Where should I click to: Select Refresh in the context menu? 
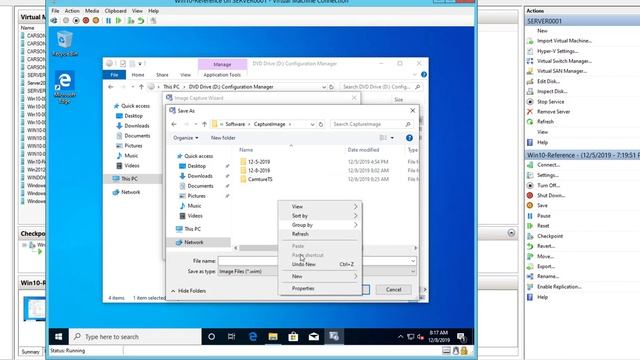[x=300, y=234]
